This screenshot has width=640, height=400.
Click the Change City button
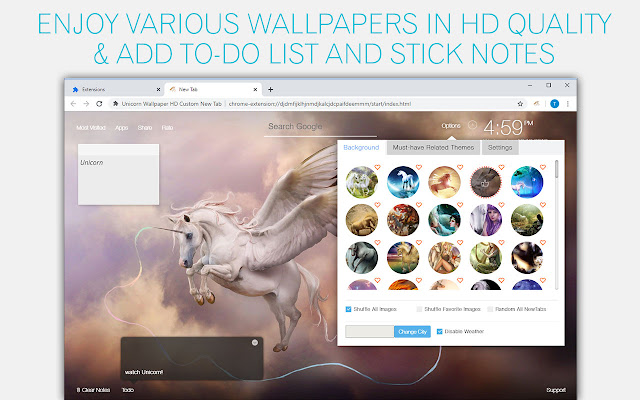(412, 331)
